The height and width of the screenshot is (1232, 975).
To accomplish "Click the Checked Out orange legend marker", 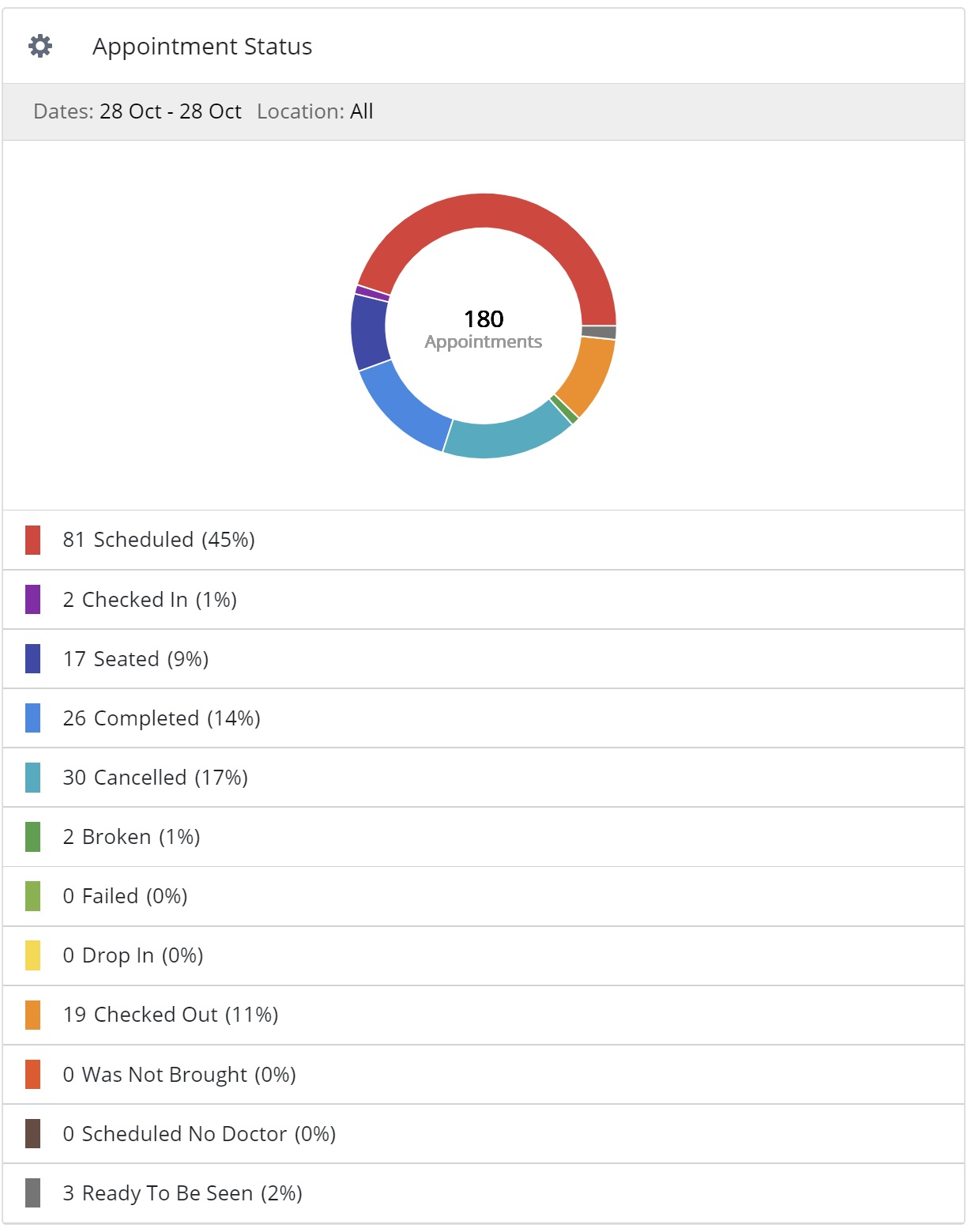I will 32,1015.
